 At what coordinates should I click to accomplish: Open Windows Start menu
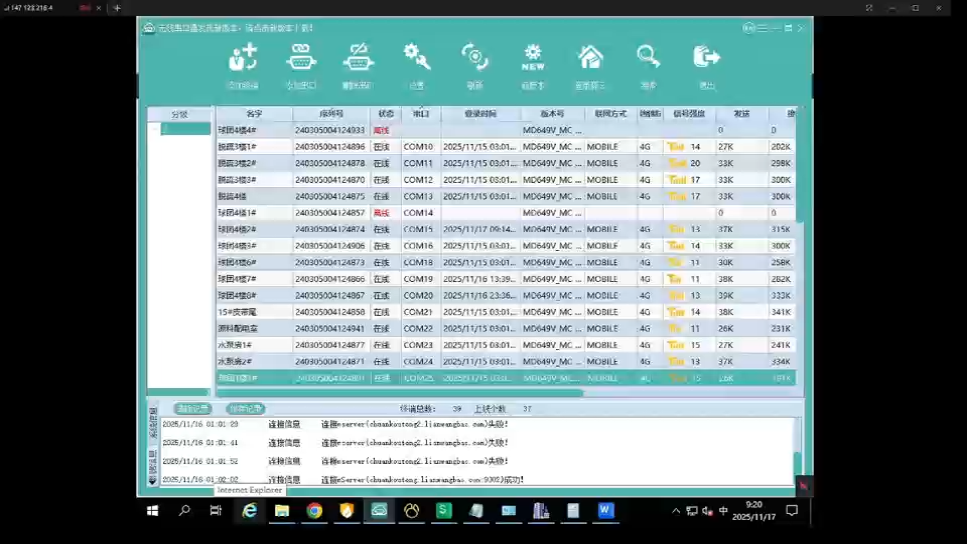[x=152, y=511]
